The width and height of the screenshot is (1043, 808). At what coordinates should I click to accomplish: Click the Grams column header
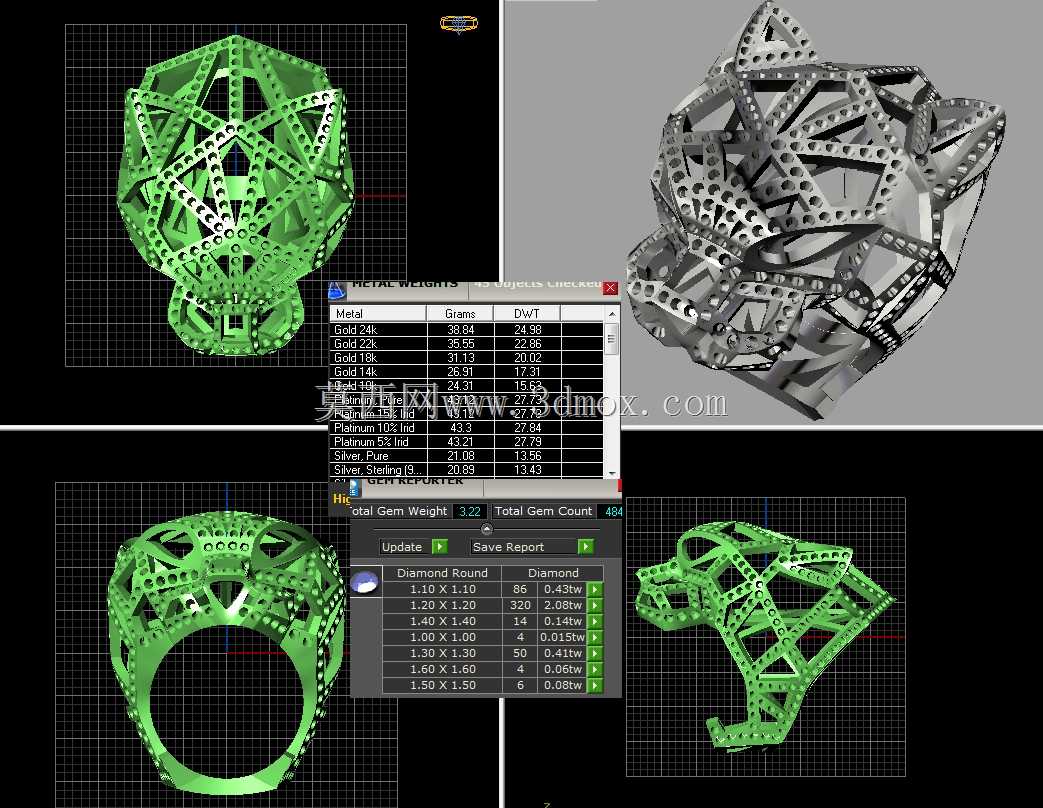point(460,313)
